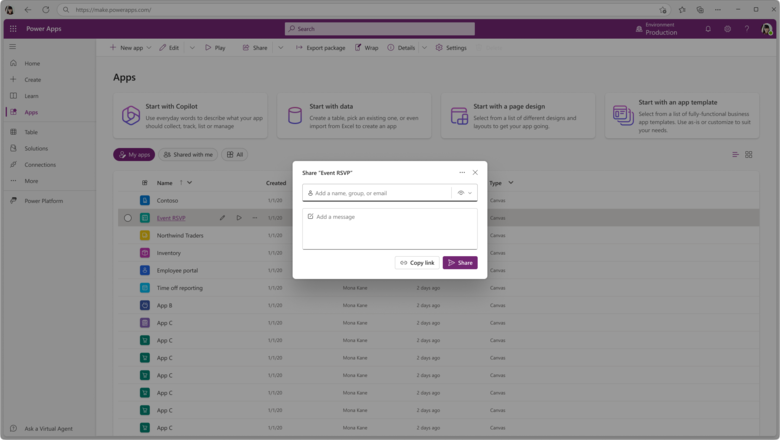Viewport: 780px width, 440px height.
Task: Refresh the browser page
Action: pos(46,9)
